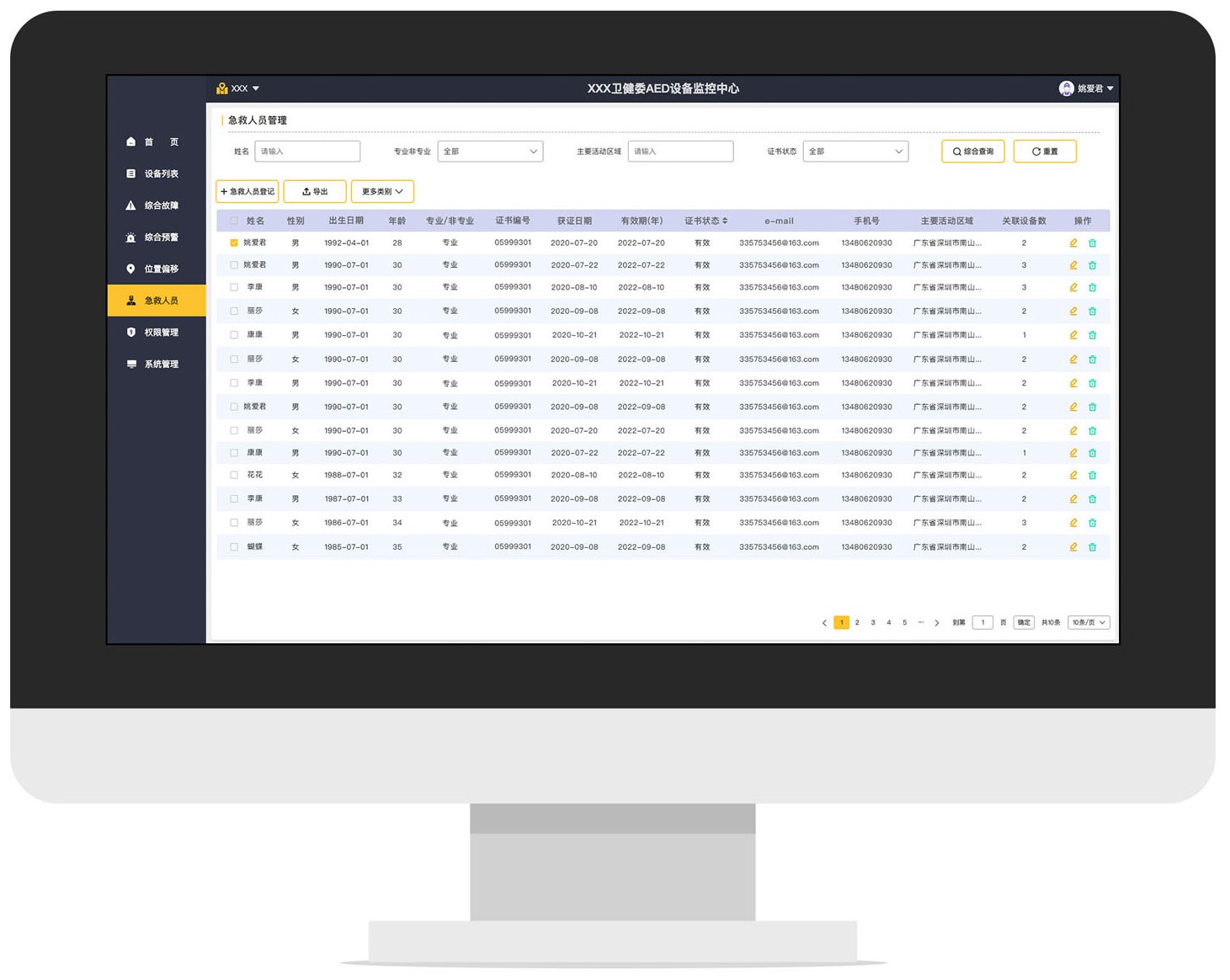Click the 急救人员登记 add button

[248, 192]
